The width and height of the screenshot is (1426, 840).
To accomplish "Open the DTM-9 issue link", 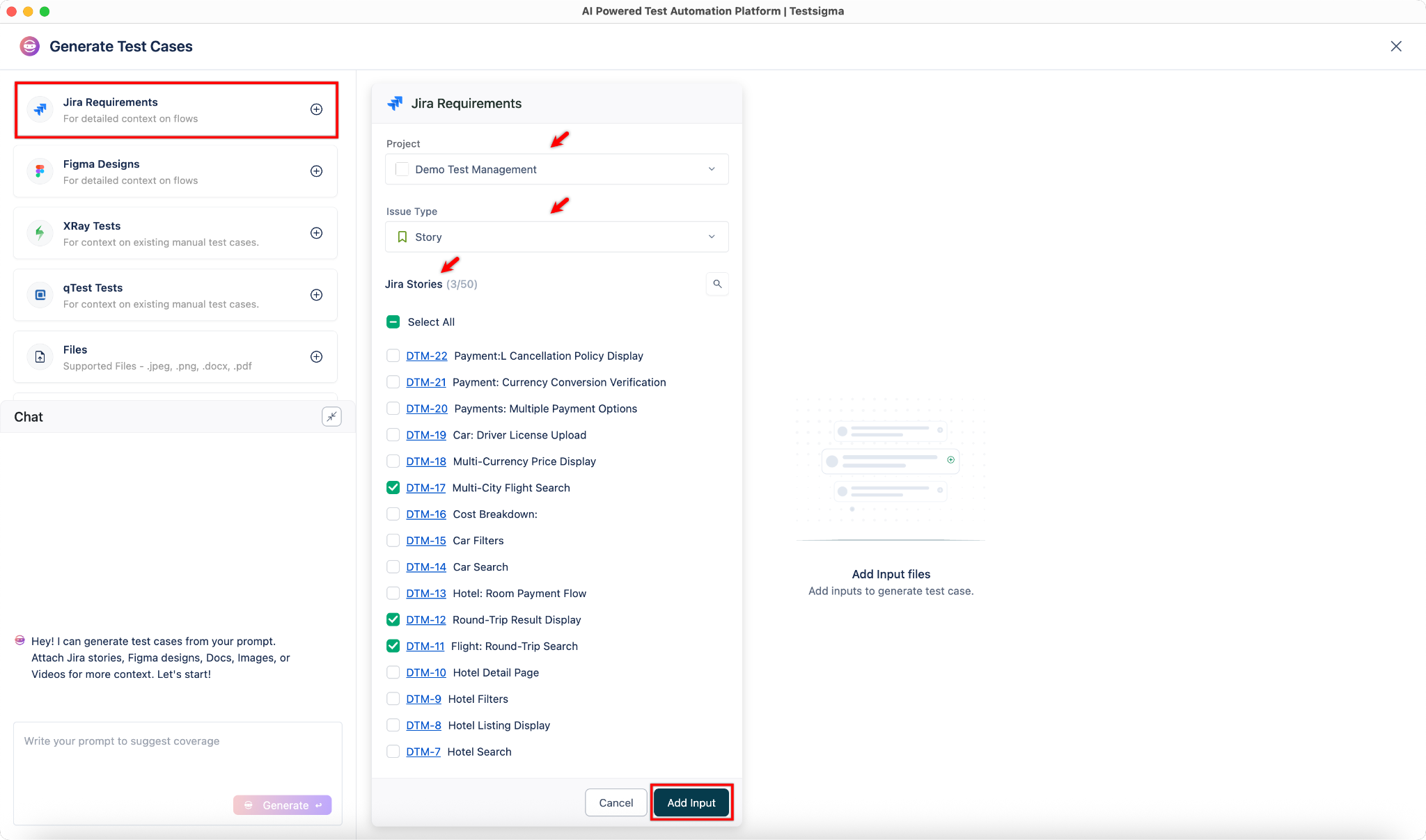I will (423, 699).
